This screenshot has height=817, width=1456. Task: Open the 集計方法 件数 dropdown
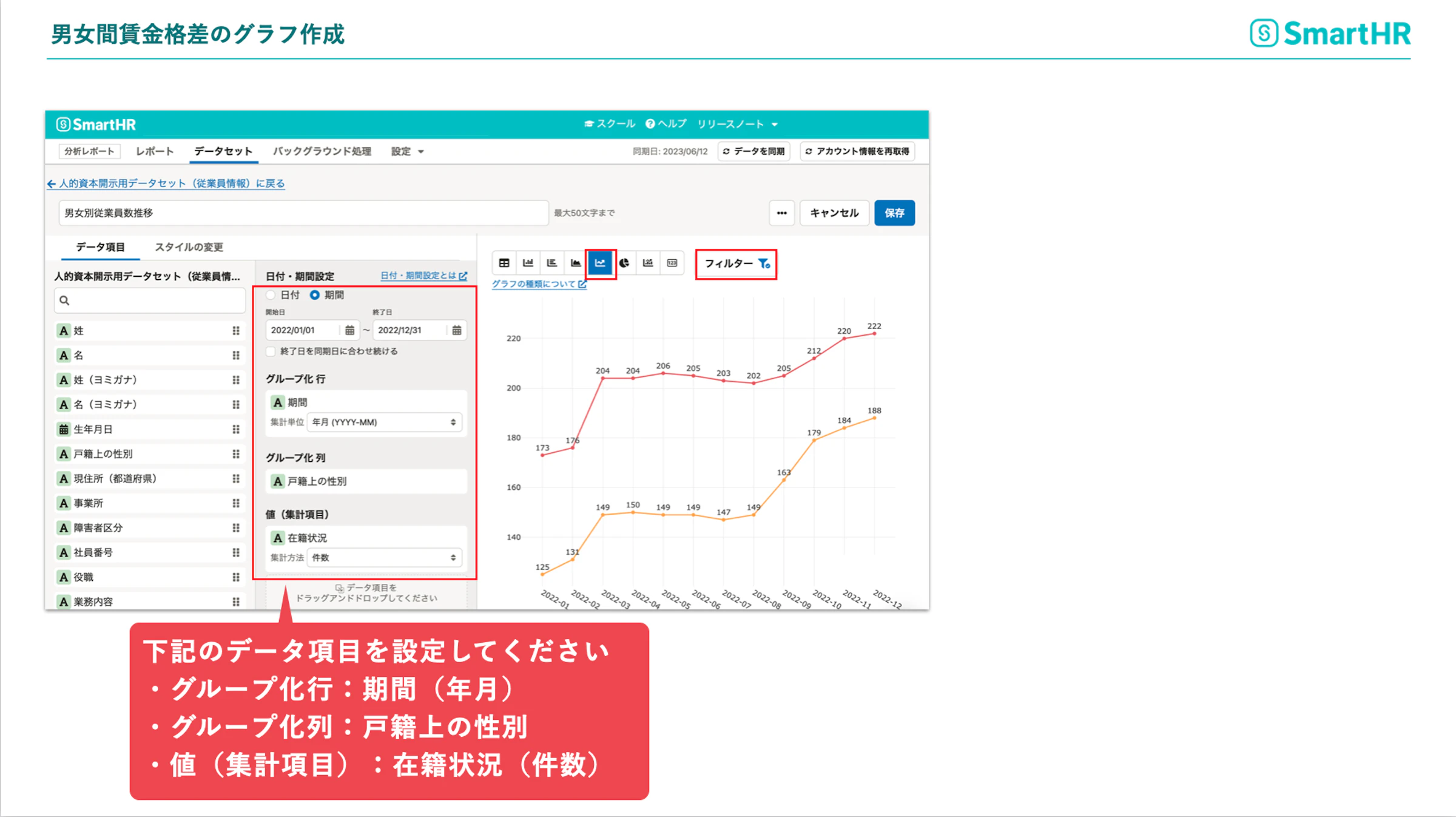pyautogui.click(x=384, y=557)
